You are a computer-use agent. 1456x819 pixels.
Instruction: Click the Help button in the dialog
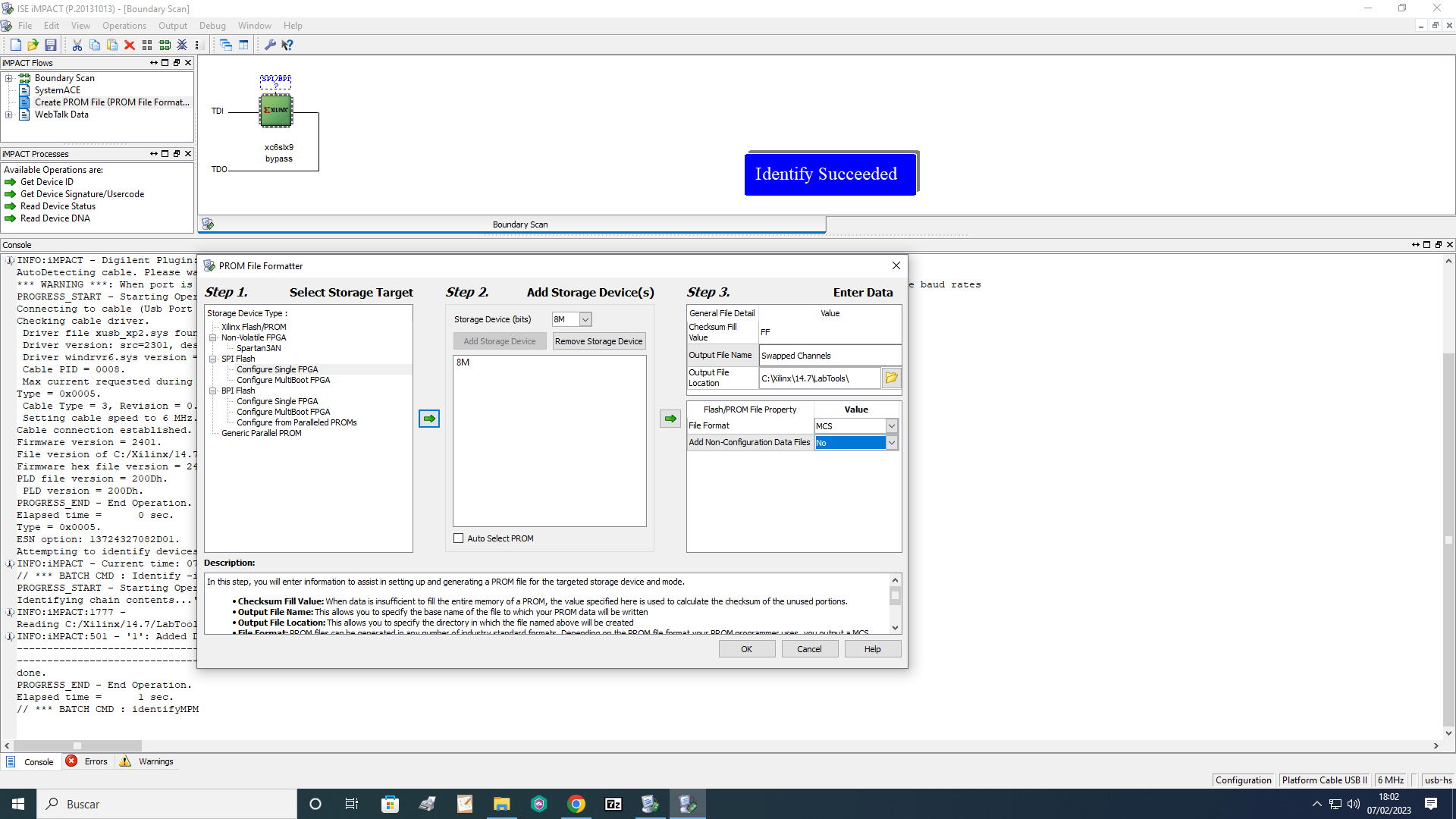(873, 649)
